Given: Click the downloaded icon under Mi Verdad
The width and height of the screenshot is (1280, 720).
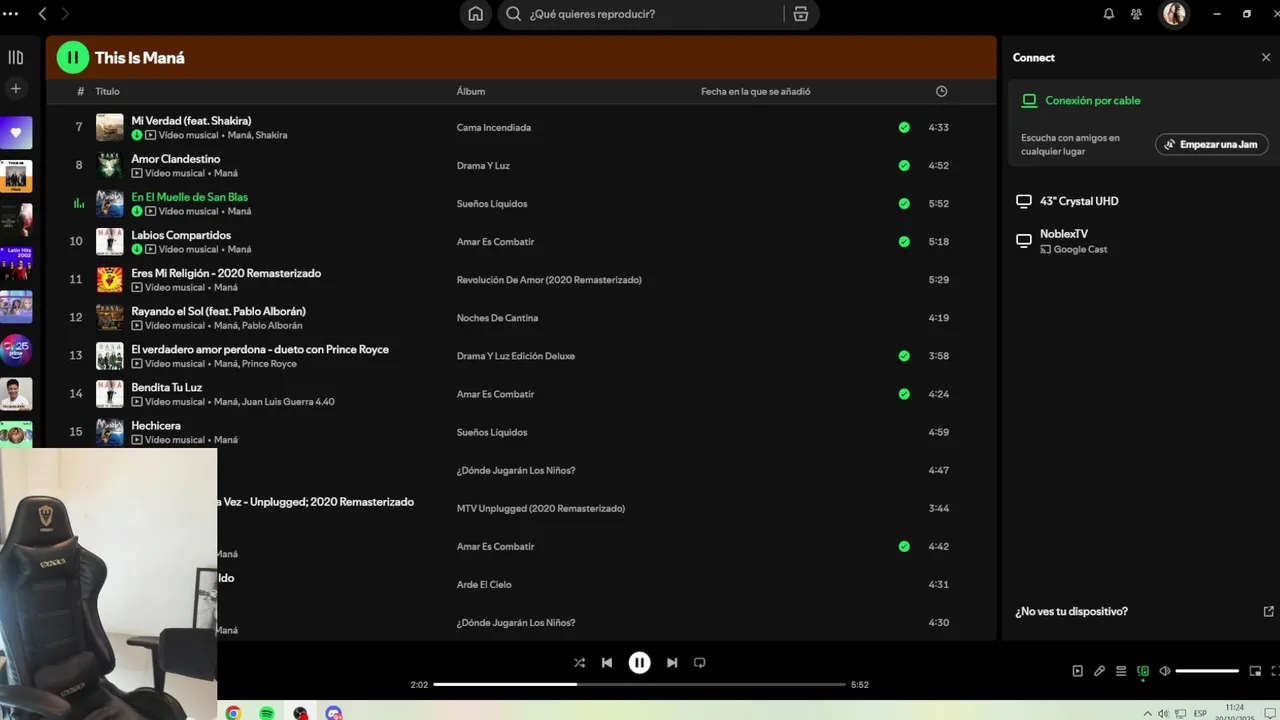Looking at the screenshot, I should pyautogui.click(x=137, y=135).
